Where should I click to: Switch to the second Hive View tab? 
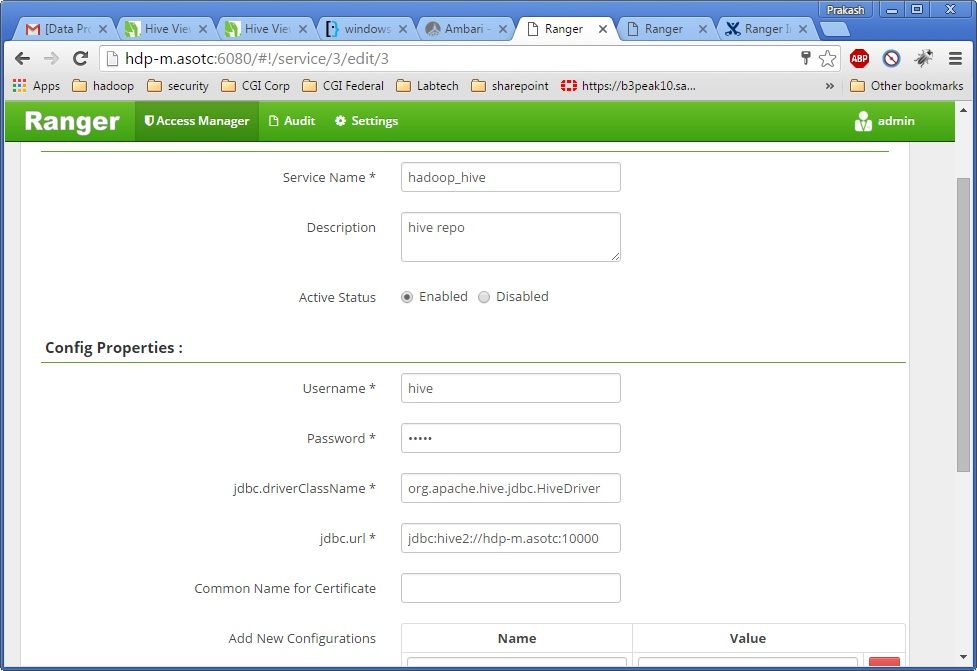pyautogui.click(x=266, y=29)
